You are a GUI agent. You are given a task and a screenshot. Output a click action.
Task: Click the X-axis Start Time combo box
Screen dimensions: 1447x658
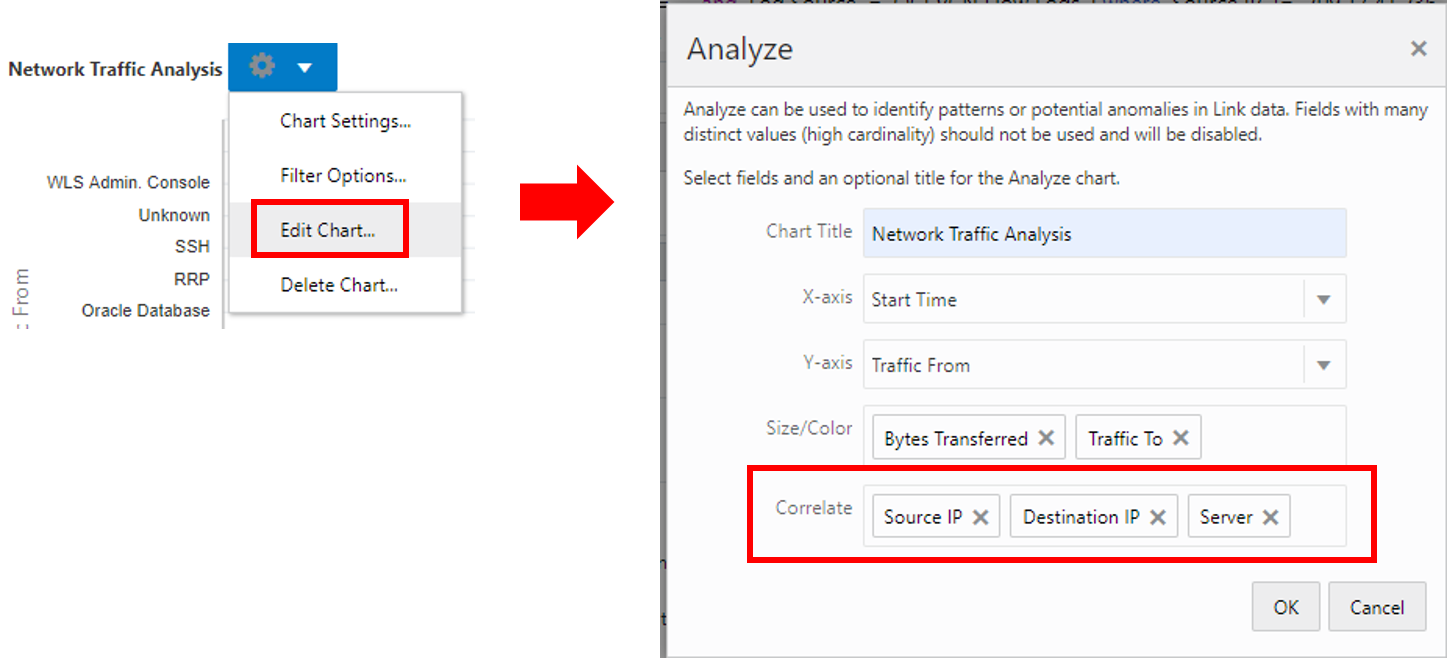click(x=1082, y=299)
